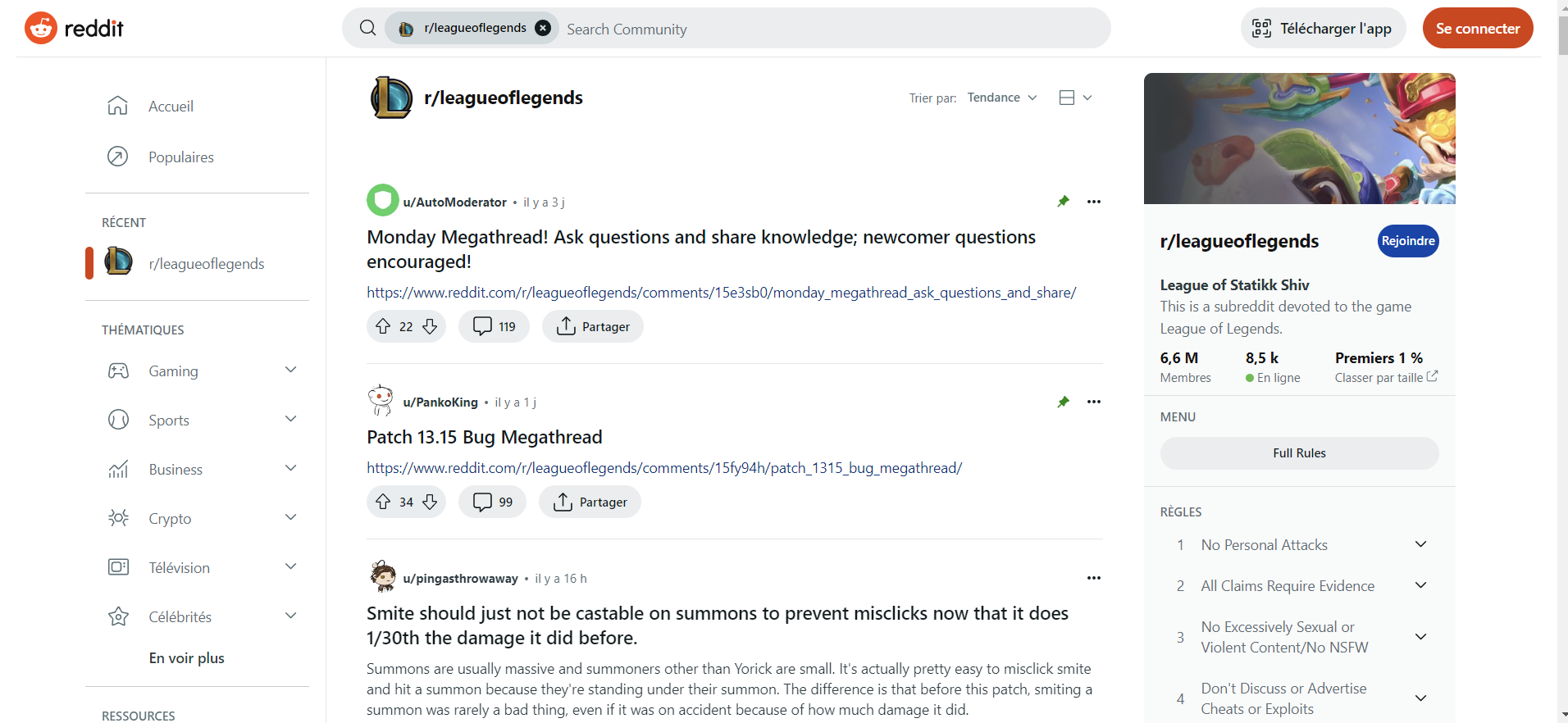1568x723 pixels.
Task: Downvote the Monday Megathread post
Action: [430, 326]
